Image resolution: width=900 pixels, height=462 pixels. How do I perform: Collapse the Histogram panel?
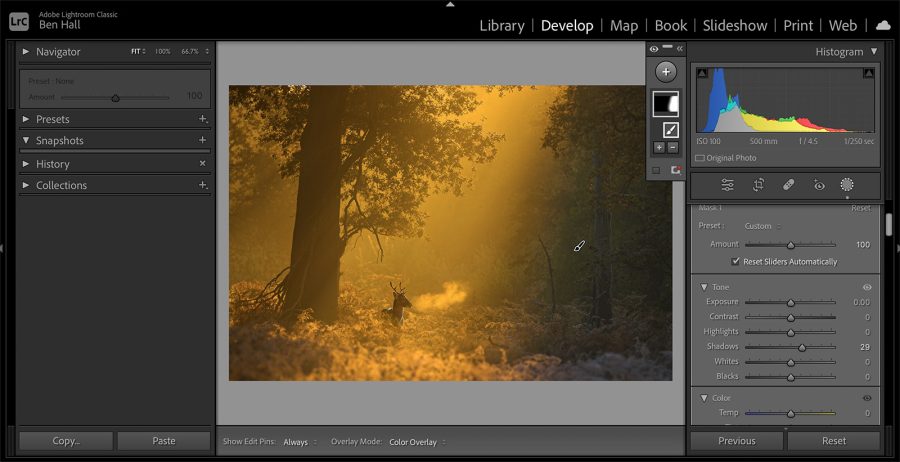pos(874,52)
